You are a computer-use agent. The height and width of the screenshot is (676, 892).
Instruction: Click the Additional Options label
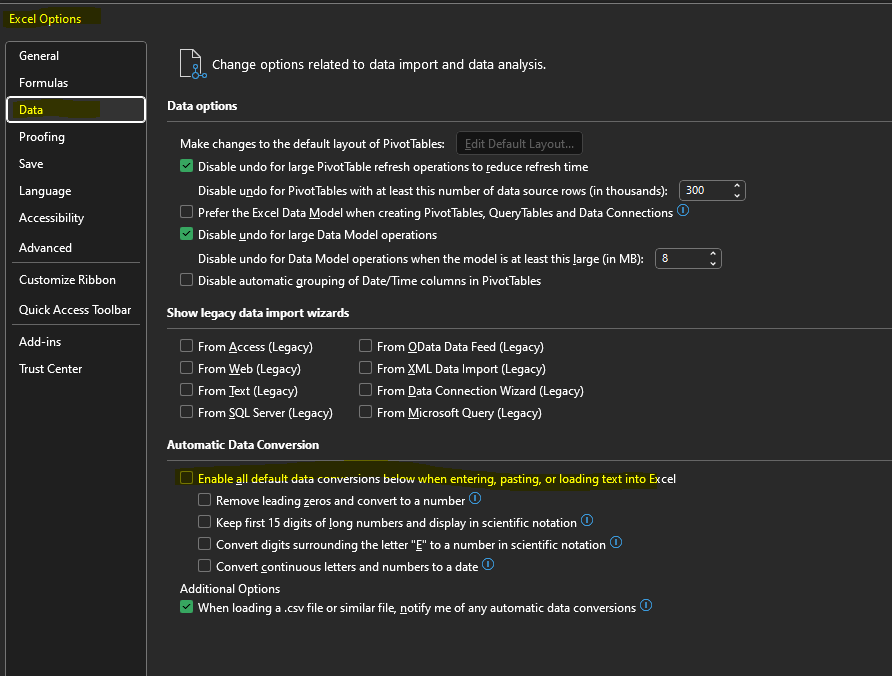point(230,588)
